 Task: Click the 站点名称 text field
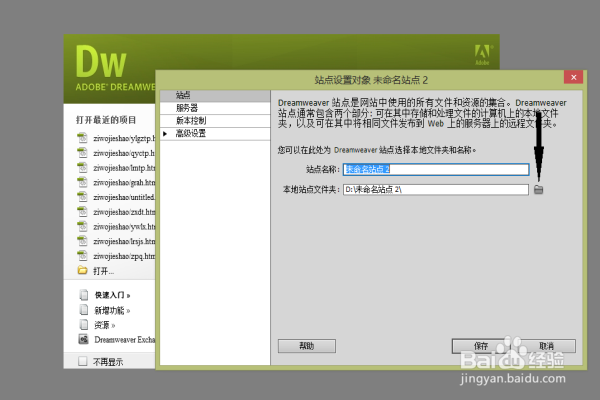(436, 169)
